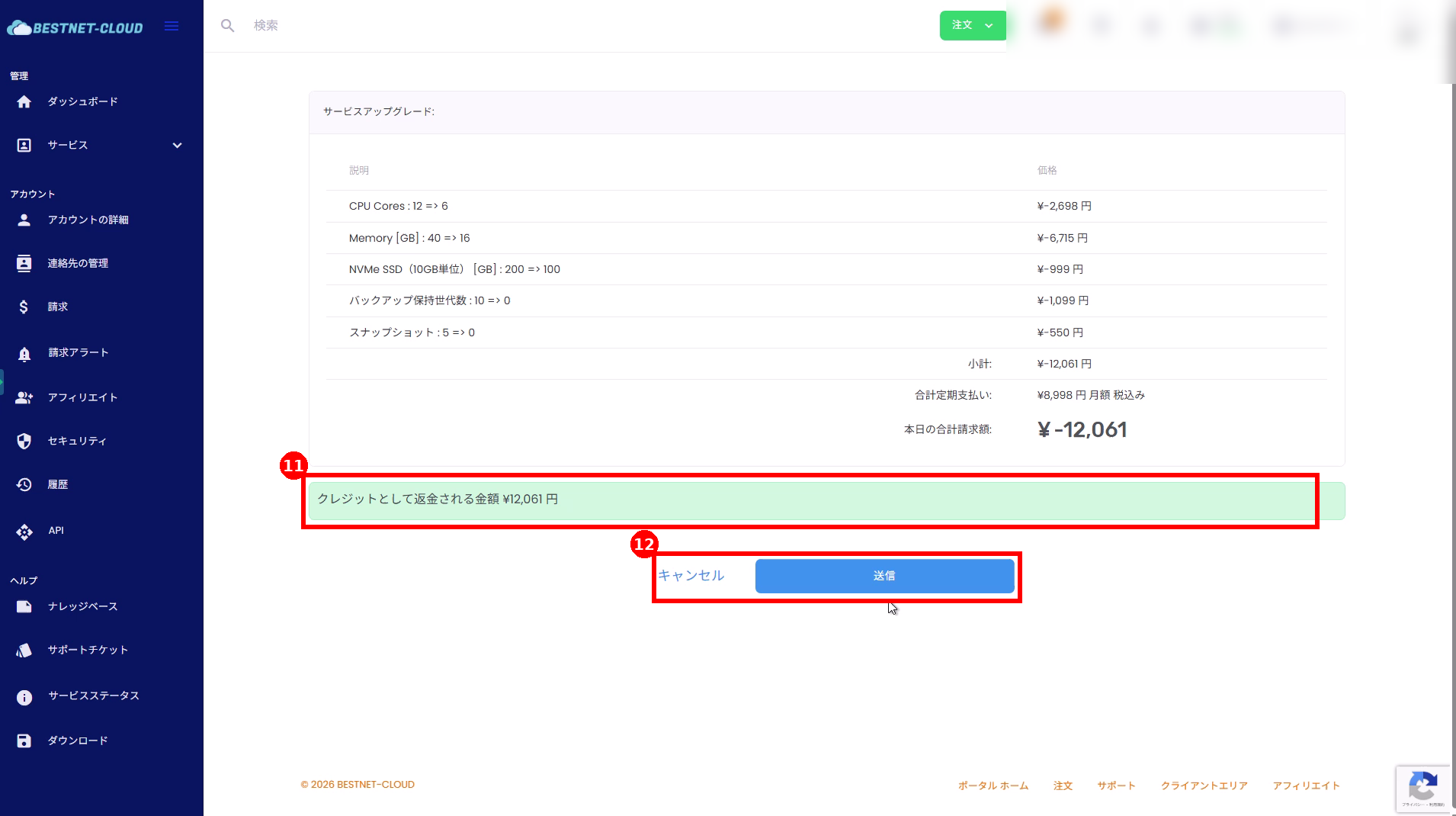This screenshot has height=816, width=1456.
Task: Click the BESTNET-CLOUD logo
Action: [x=75, y=28]
